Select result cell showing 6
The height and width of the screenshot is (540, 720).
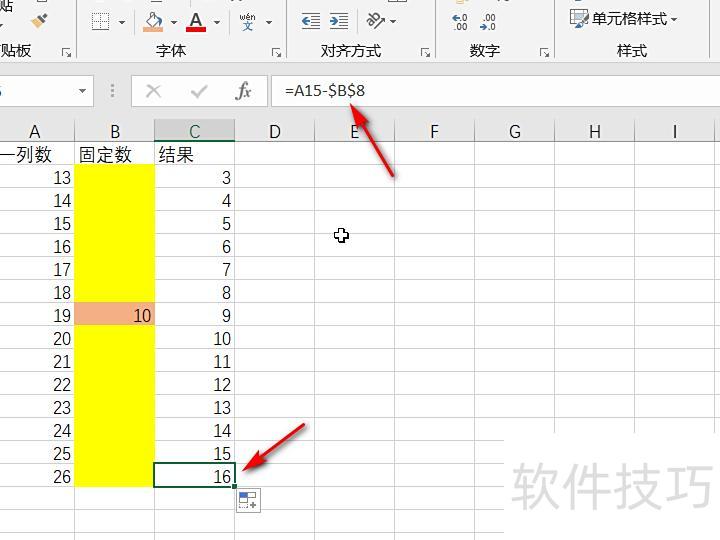194,246
